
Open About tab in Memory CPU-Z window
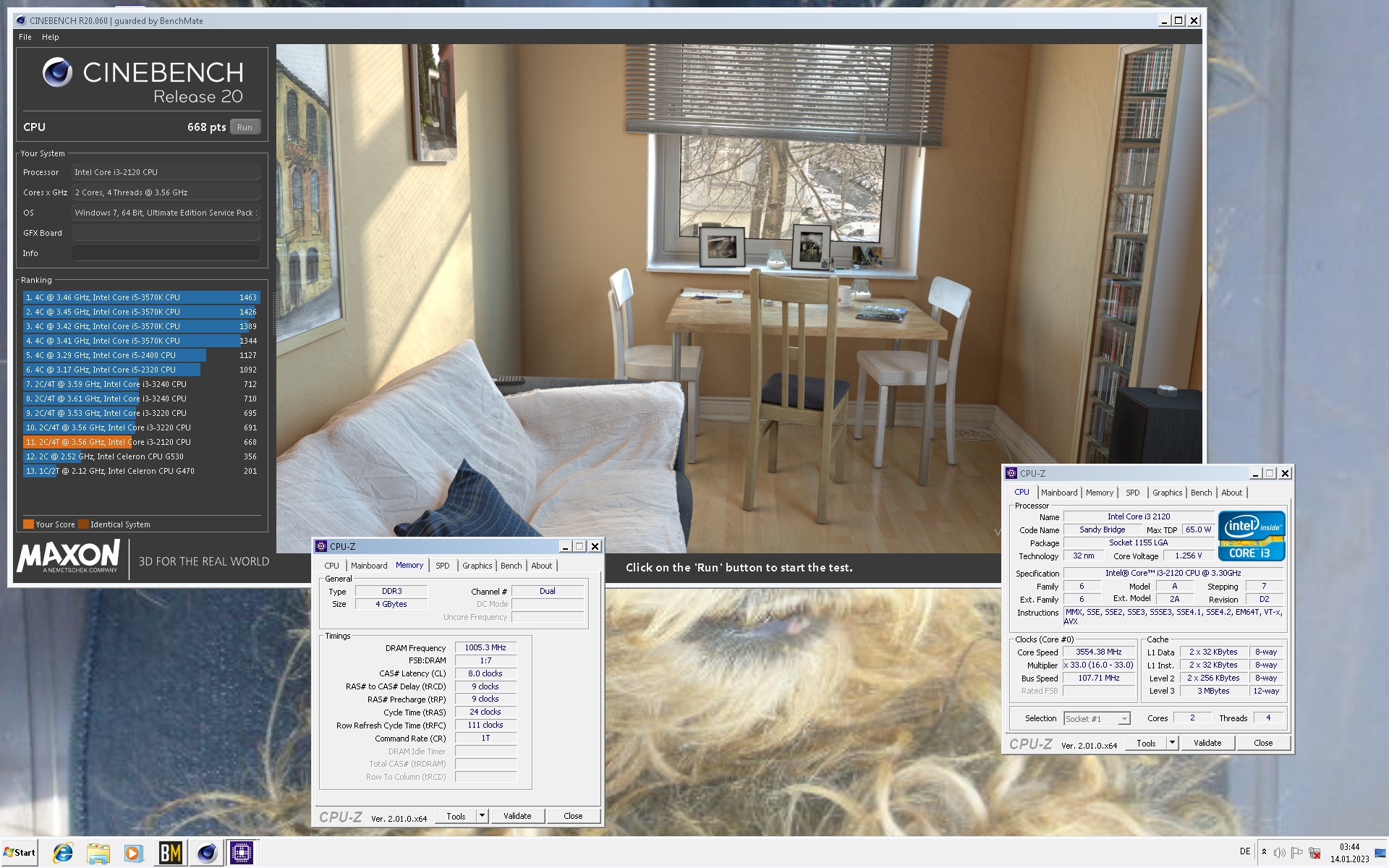point(541,566)
